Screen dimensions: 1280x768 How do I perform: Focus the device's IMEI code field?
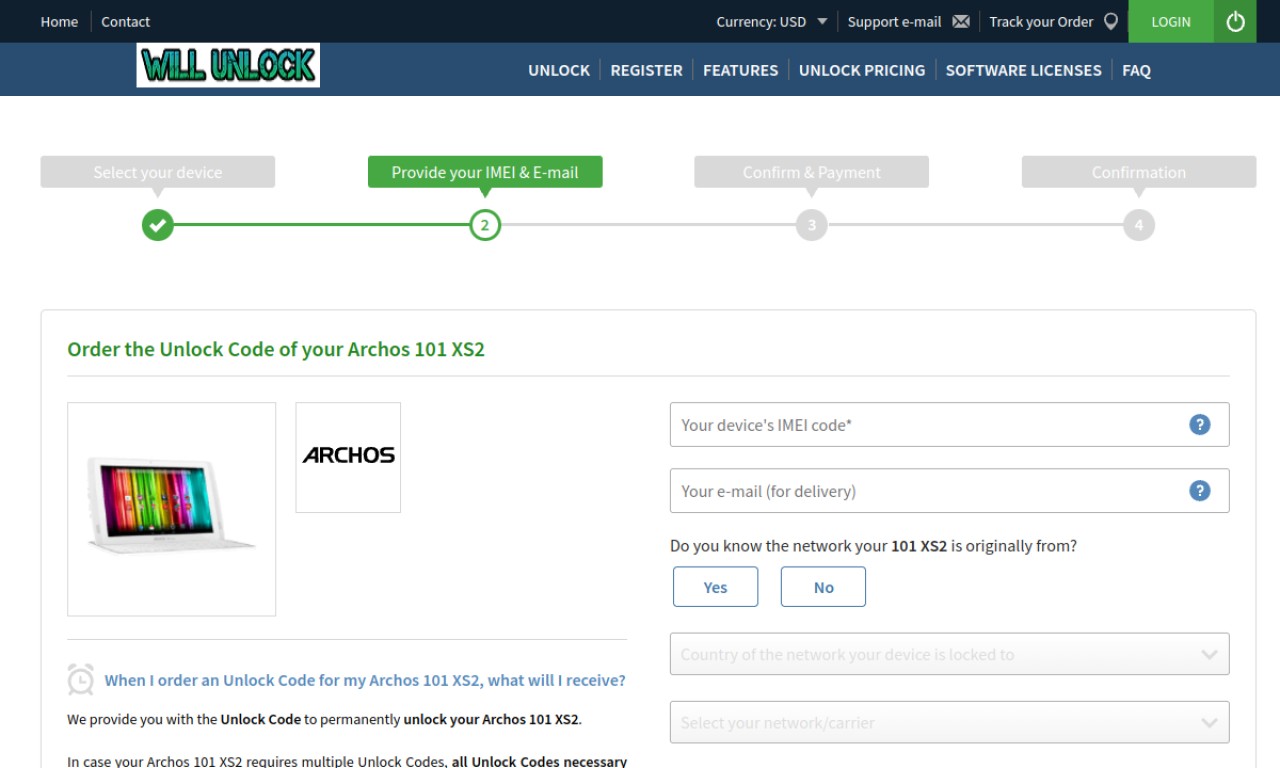(949, 424)
